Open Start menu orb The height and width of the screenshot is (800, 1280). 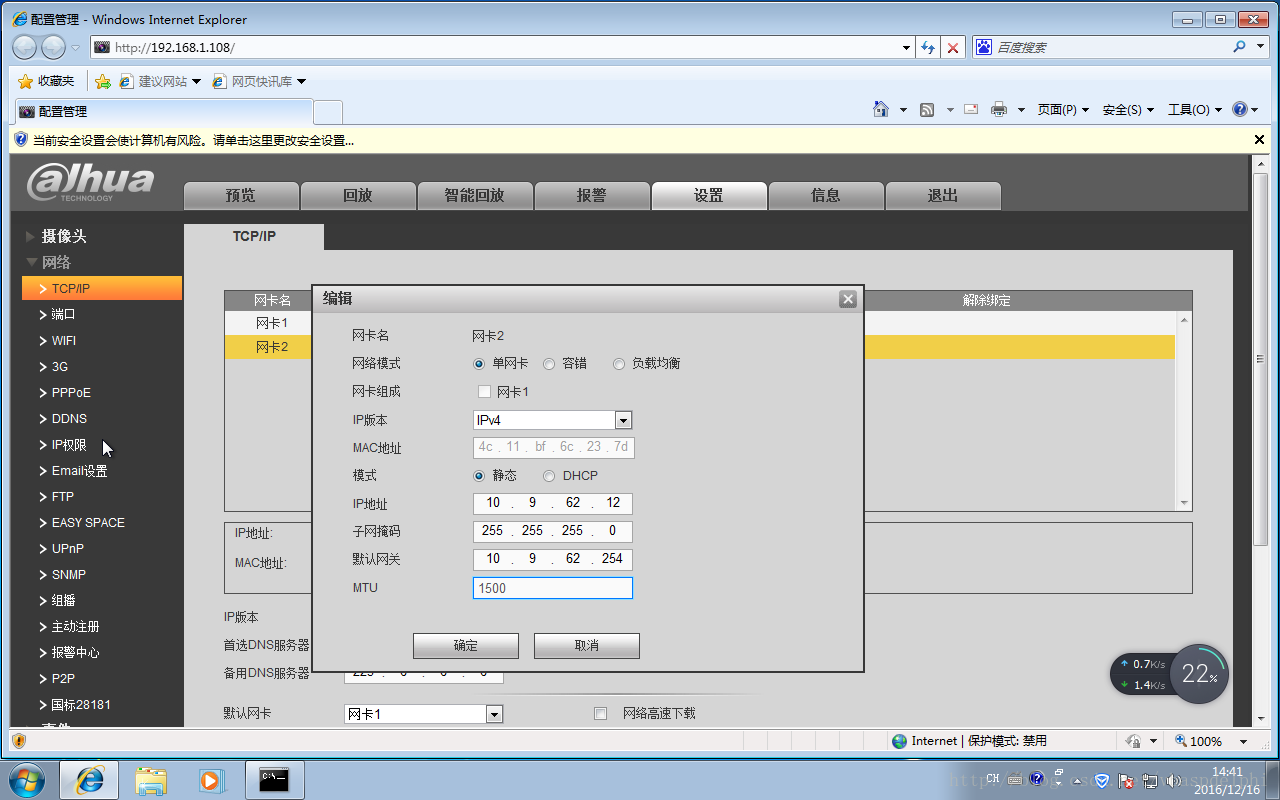(26, 779)
